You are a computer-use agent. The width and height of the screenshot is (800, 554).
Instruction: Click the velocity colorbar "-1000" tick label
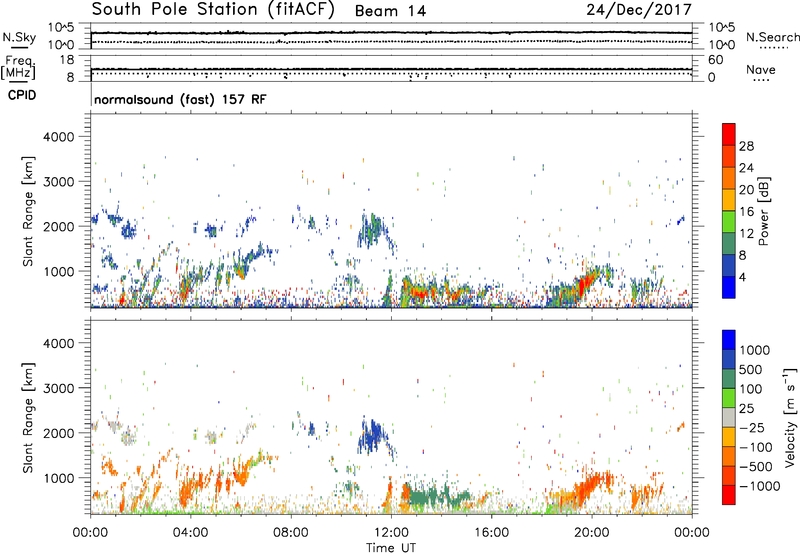760,486
